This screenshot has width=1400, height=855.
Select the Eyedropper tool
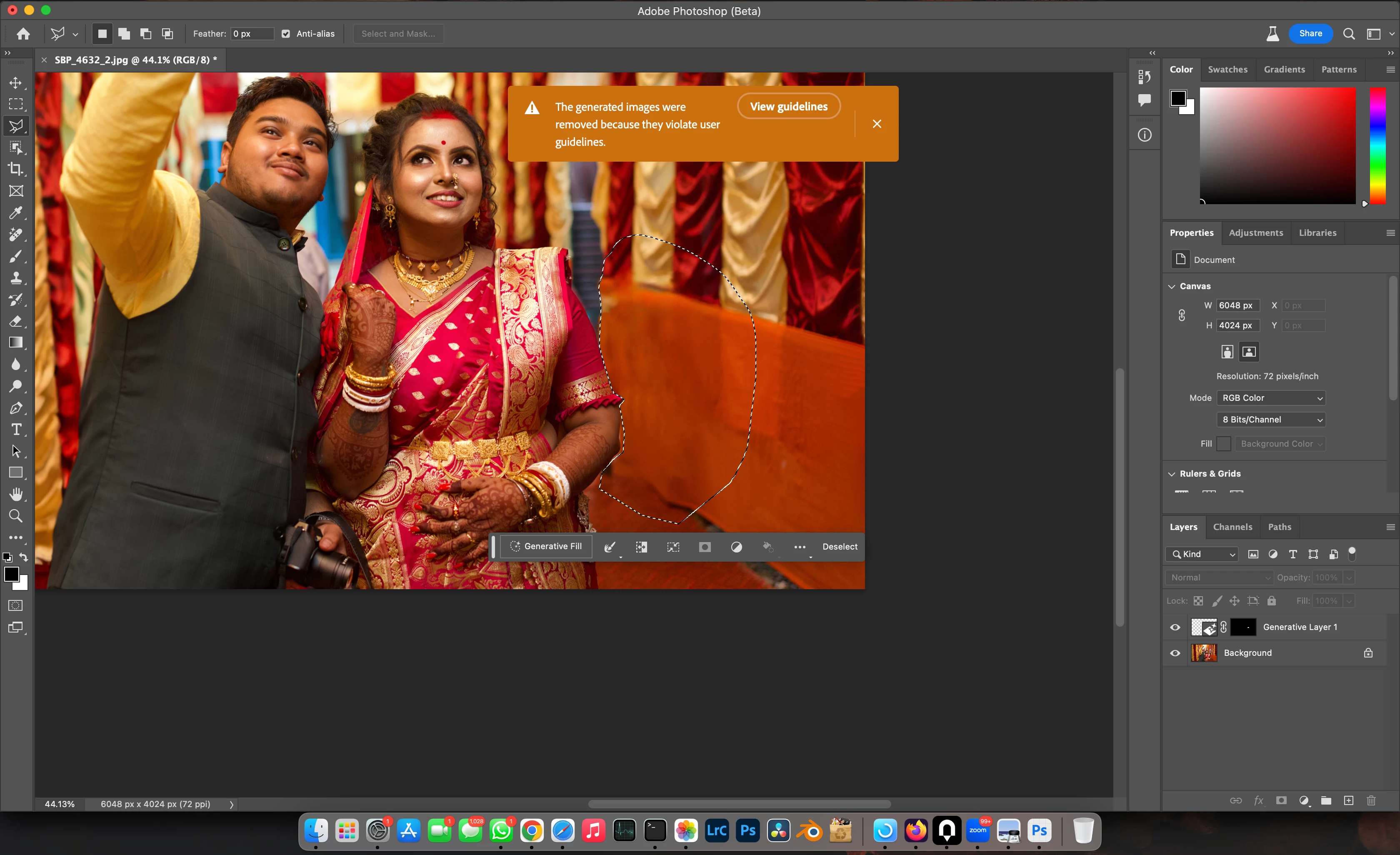[x=16, y=213]
